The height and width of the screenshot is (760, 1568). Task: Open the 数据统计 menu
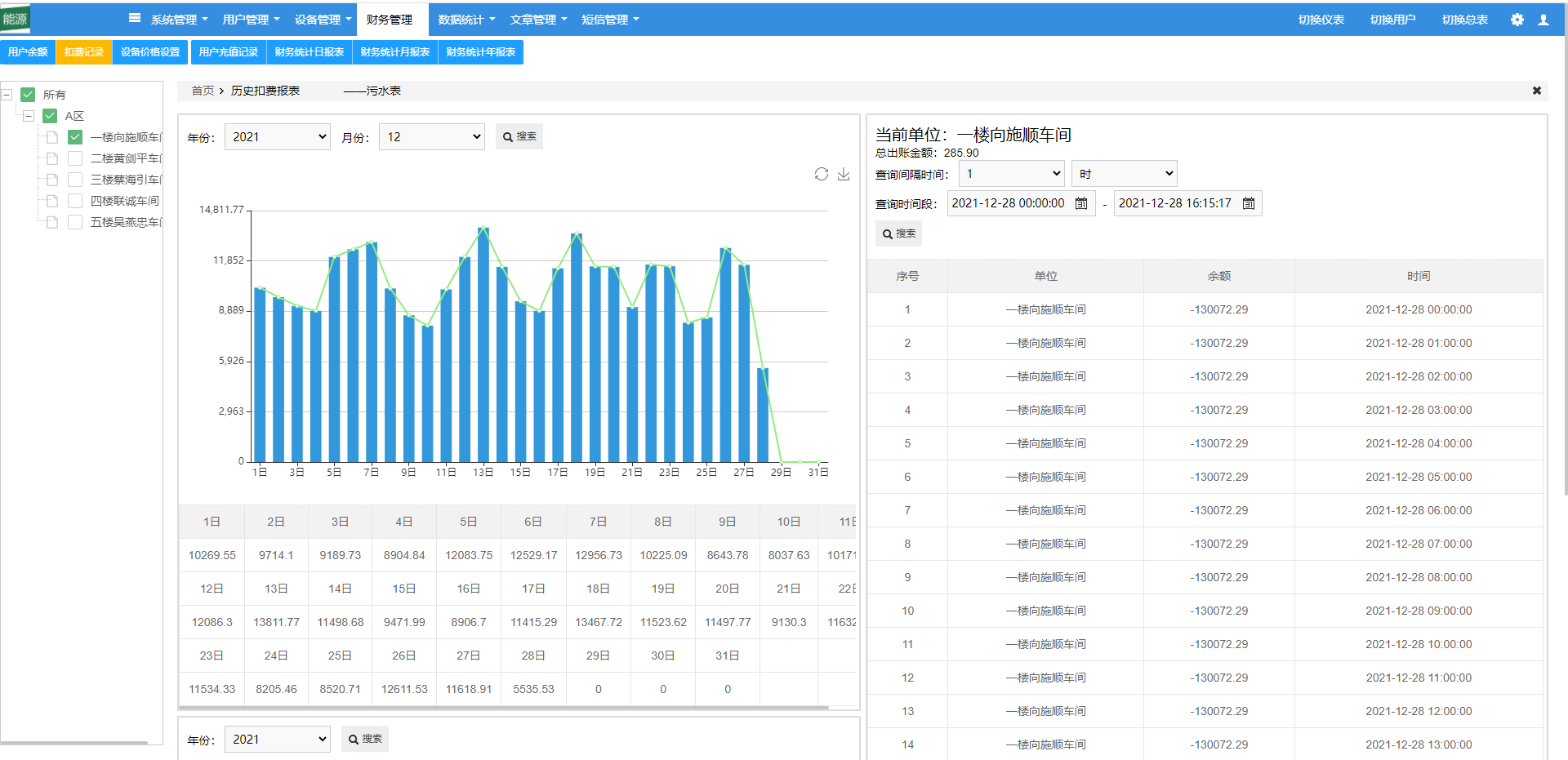466,20
